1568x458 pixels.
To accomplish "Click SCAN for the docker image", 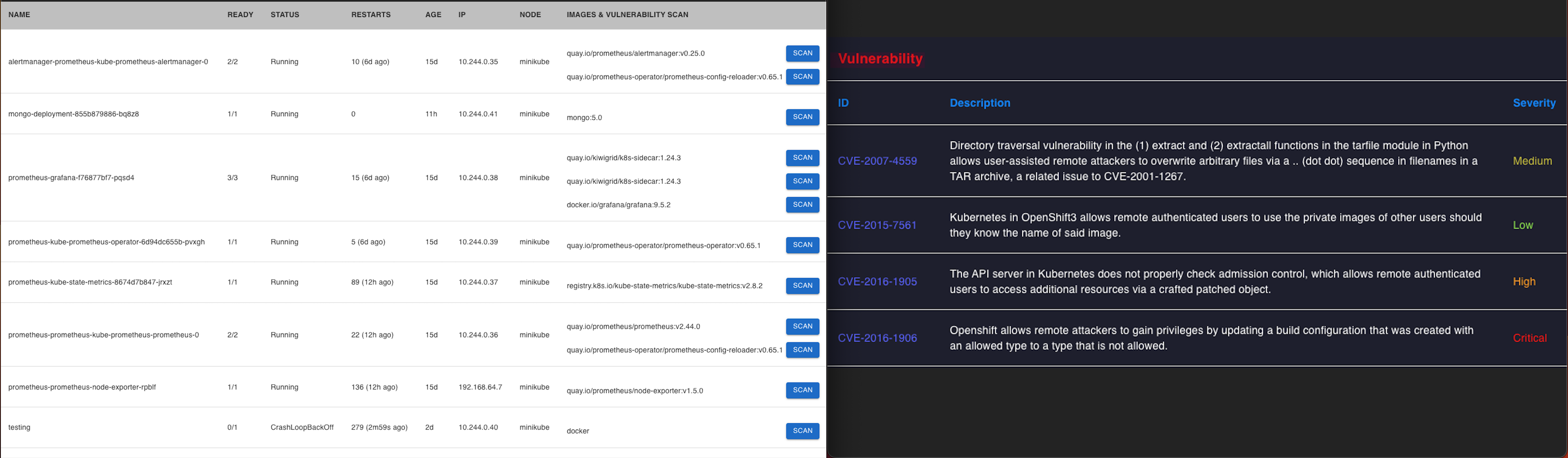I will 802,431.
